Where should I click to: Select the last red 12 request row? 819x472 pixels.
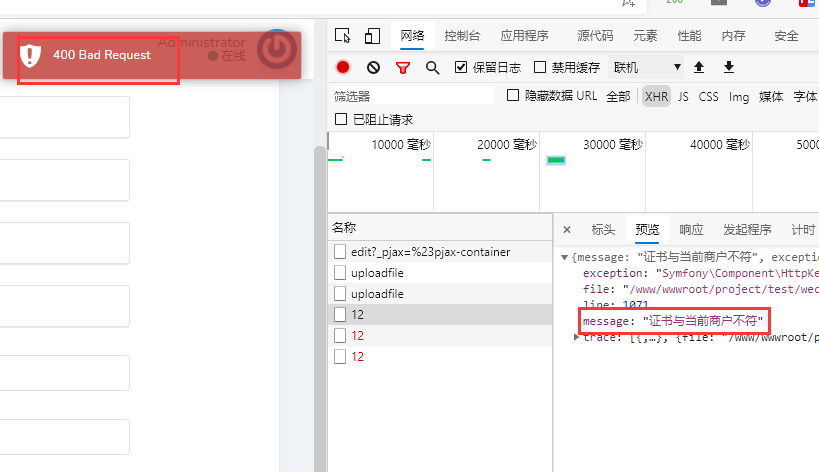[x=440, y=357]
